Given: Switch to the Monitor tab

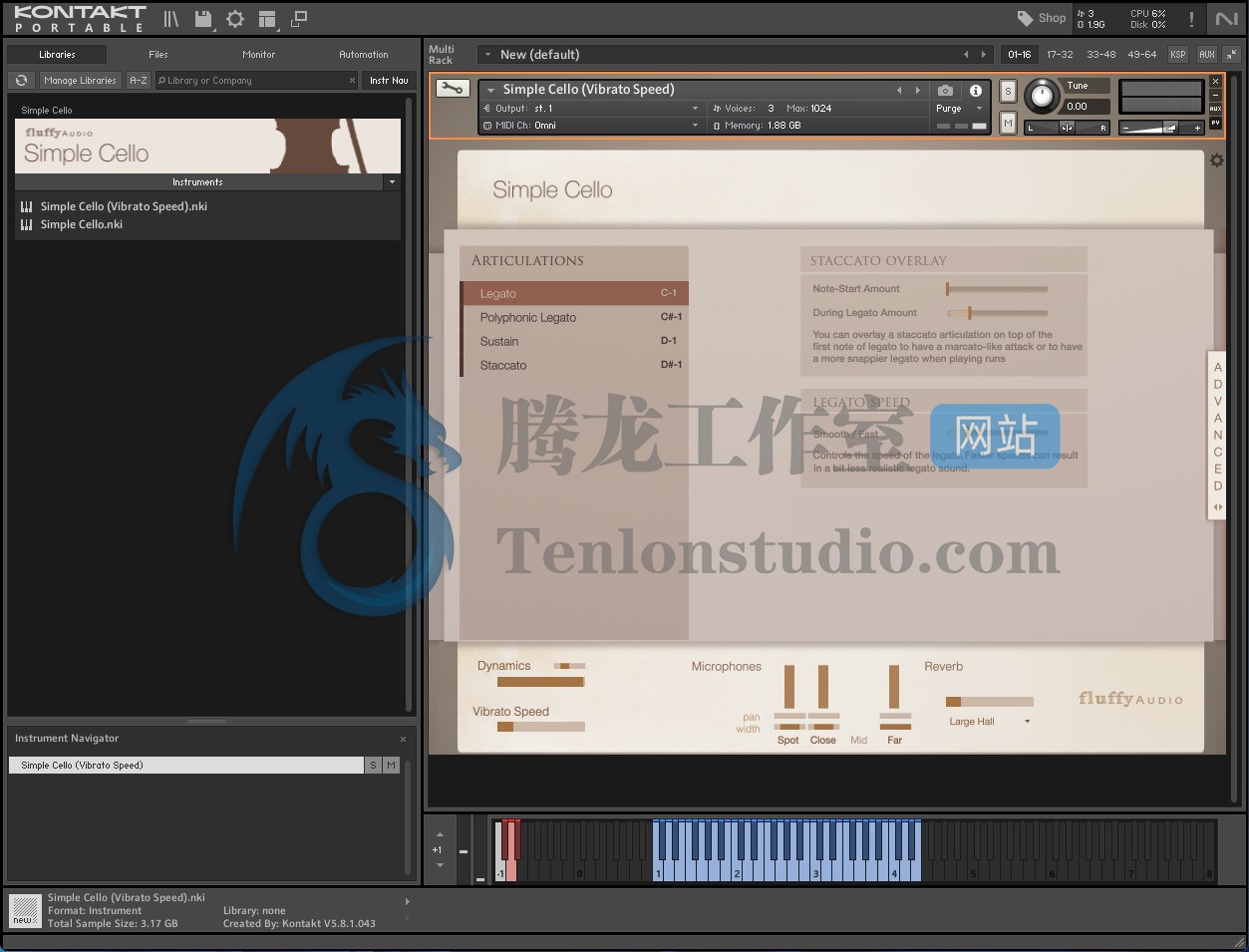Looking at the screenshot, I should (258, 55).
